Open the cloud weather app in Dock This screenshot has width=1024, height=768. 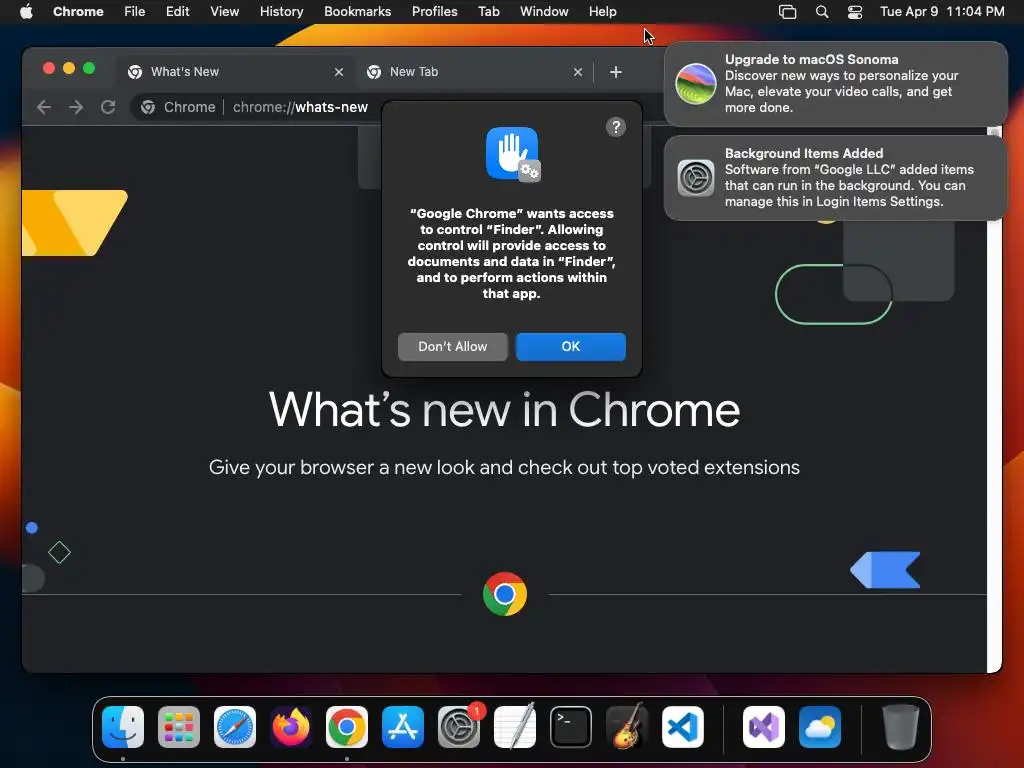[820, 726]
